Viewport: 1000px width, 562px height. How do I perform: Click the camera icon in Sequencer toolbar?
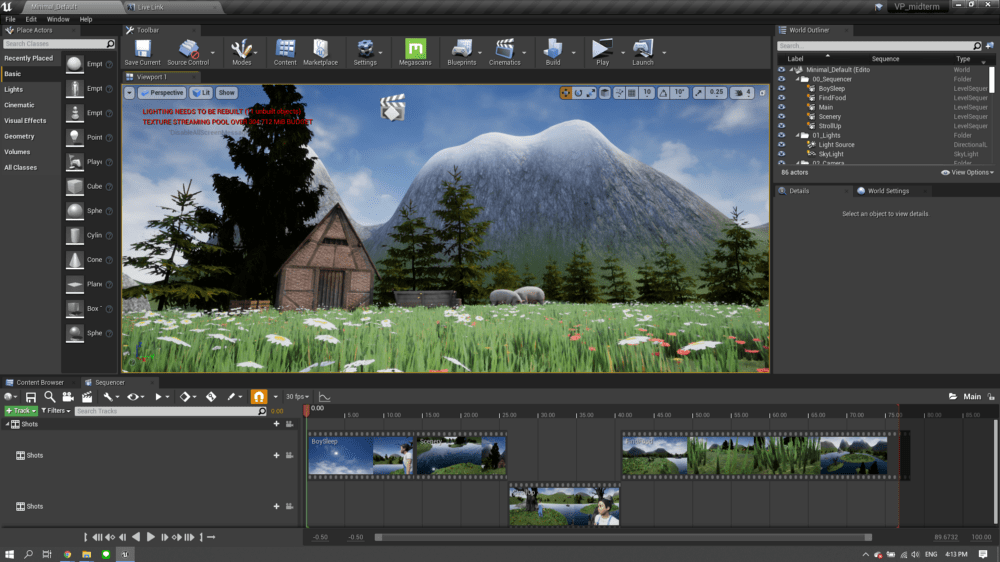(x=69, y=397)
